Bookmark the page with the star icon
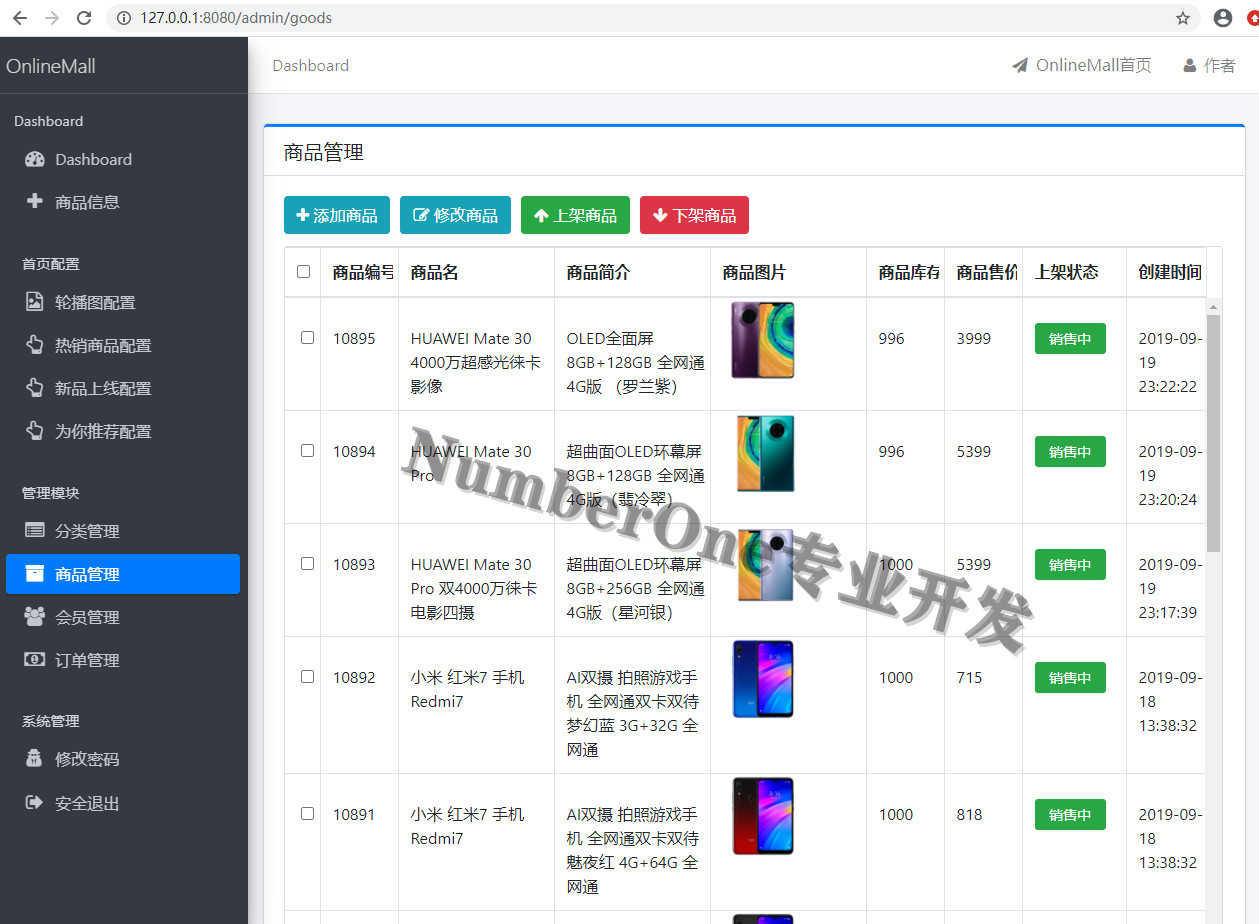Viewport: 1259px width, 924px height. tap(1183, 18)
